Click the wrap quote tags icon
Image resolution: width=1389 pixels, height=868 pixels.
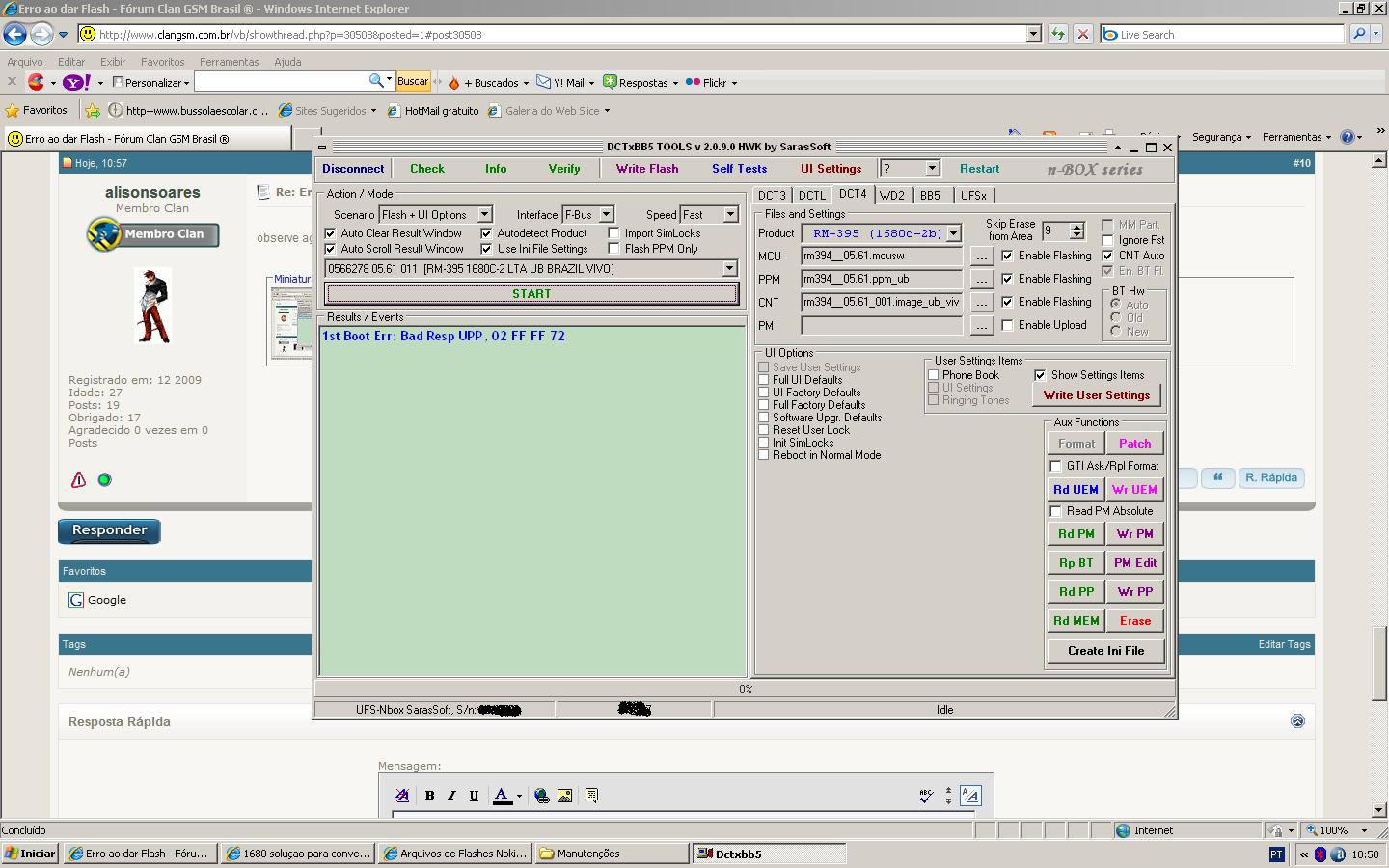click(x=591, y=796)
